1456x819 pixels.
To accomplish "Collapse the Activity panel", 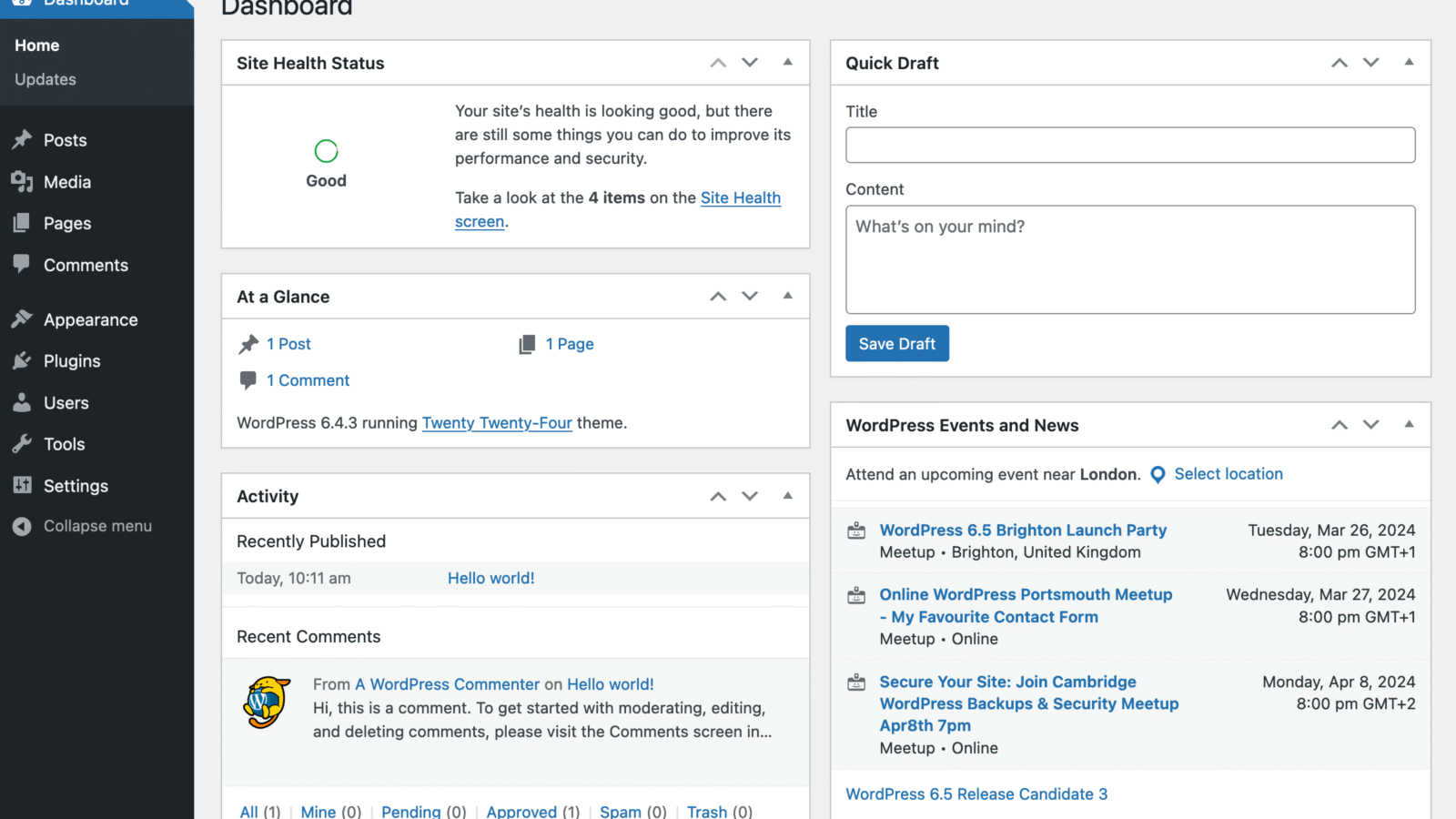I will [x=786, y=495].
